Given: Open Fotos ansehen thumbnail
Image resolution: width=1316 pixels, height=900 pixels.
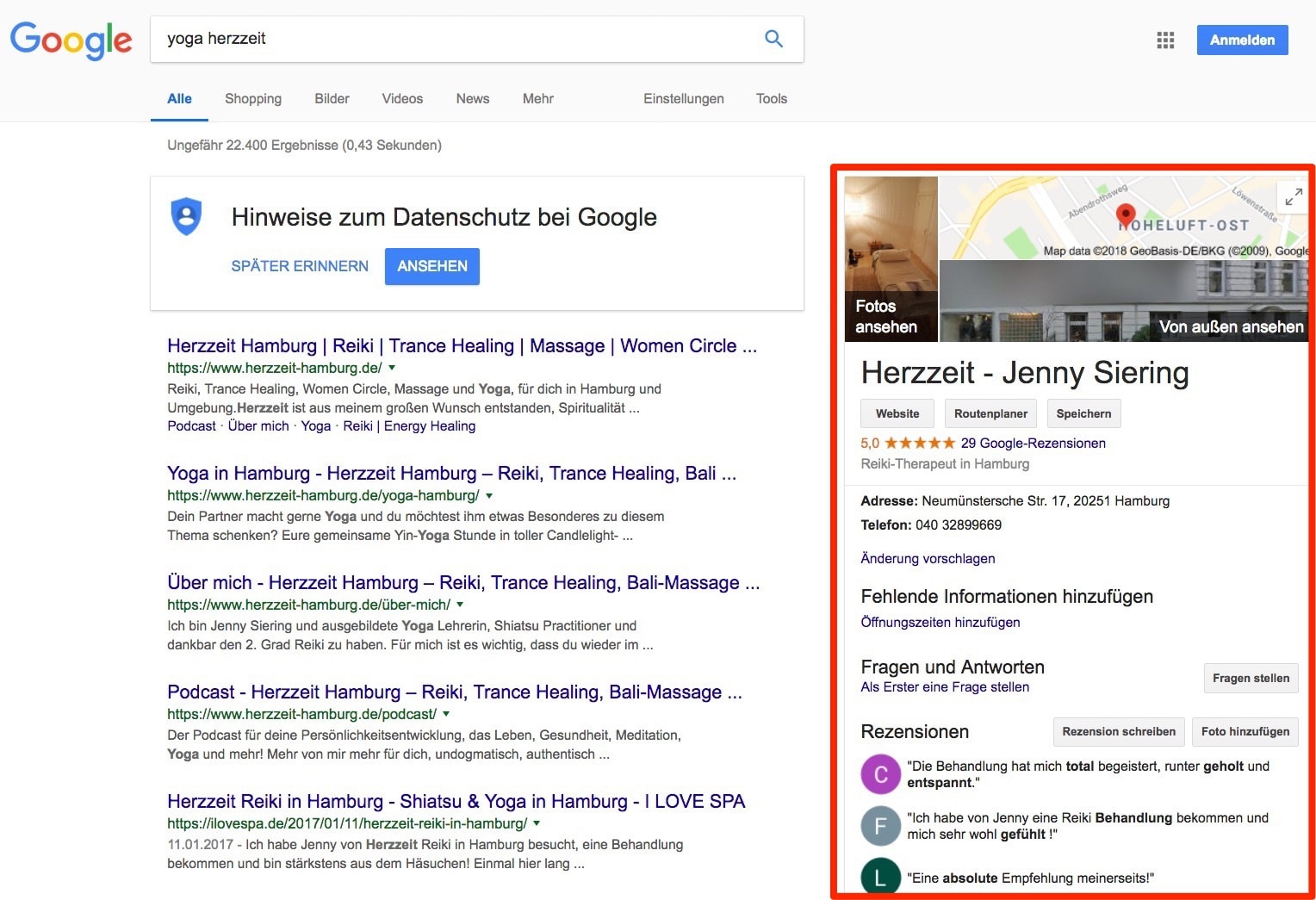Looking at the screenshot, I should click(x=891, y=258).
